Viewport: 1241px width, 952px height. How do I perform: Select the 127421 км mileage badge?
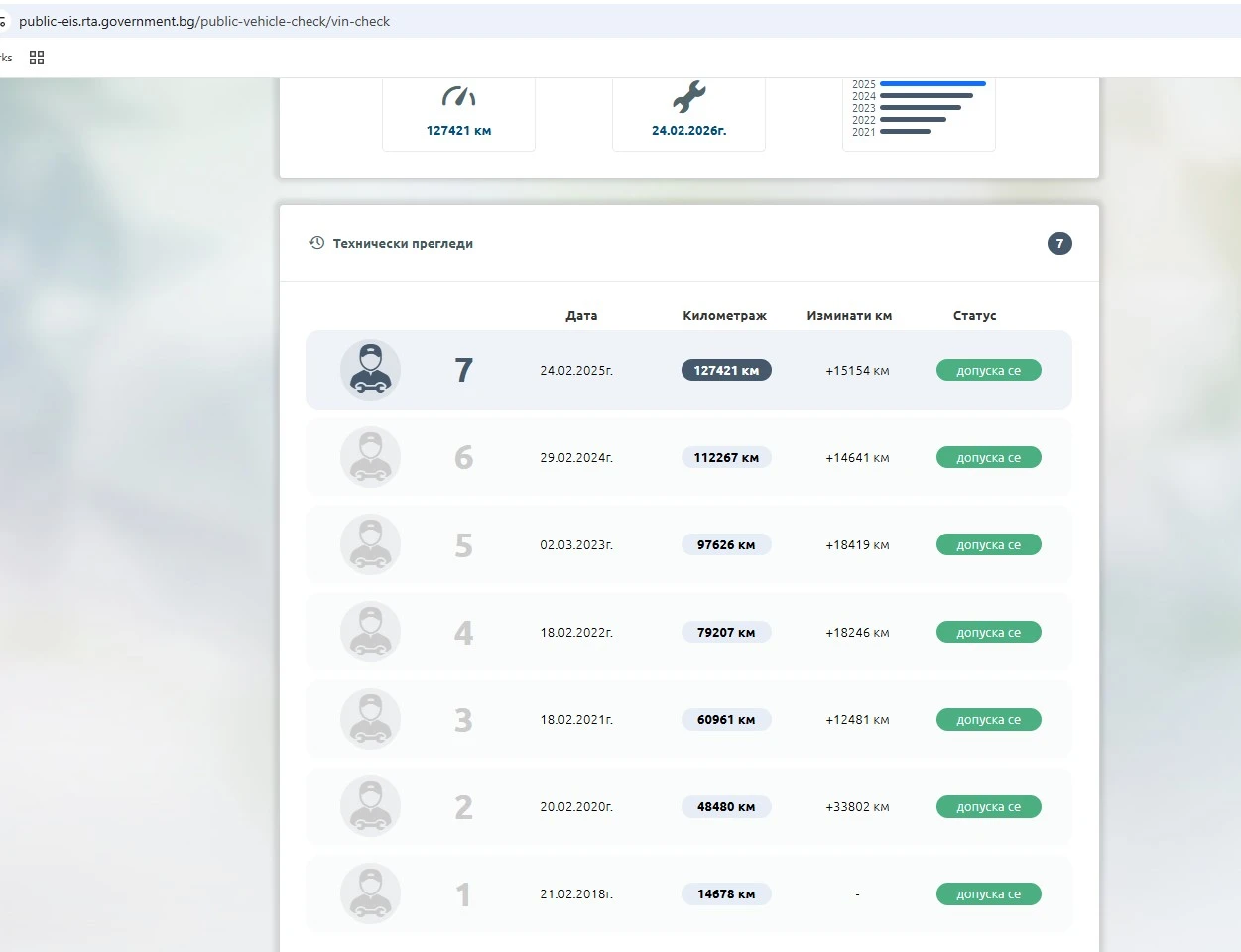tap(726, 370)
